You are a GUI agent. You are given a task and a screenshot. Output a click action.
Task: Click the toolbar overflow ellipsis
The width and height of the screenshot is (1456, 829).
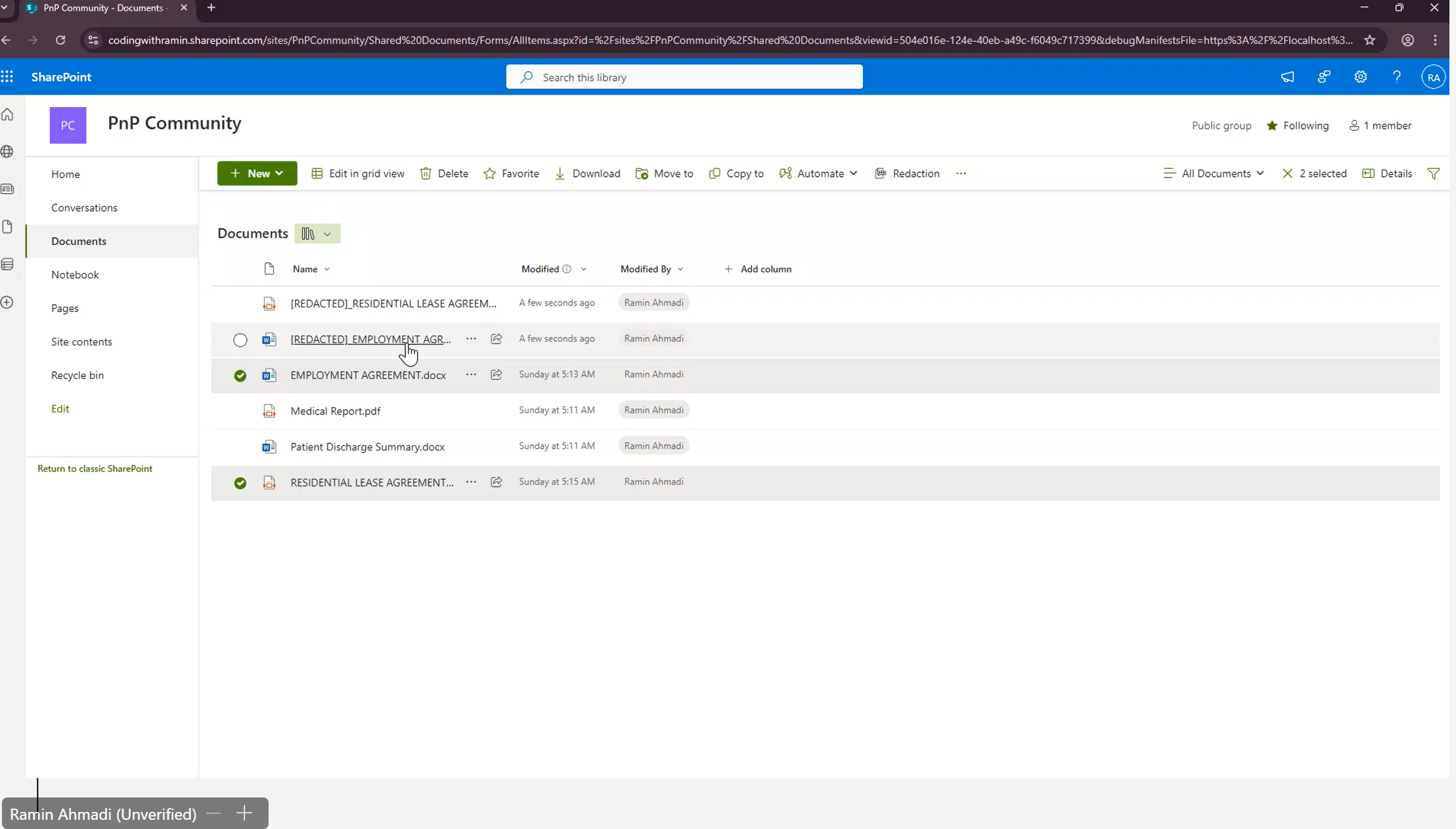click(x=961, y=173)
